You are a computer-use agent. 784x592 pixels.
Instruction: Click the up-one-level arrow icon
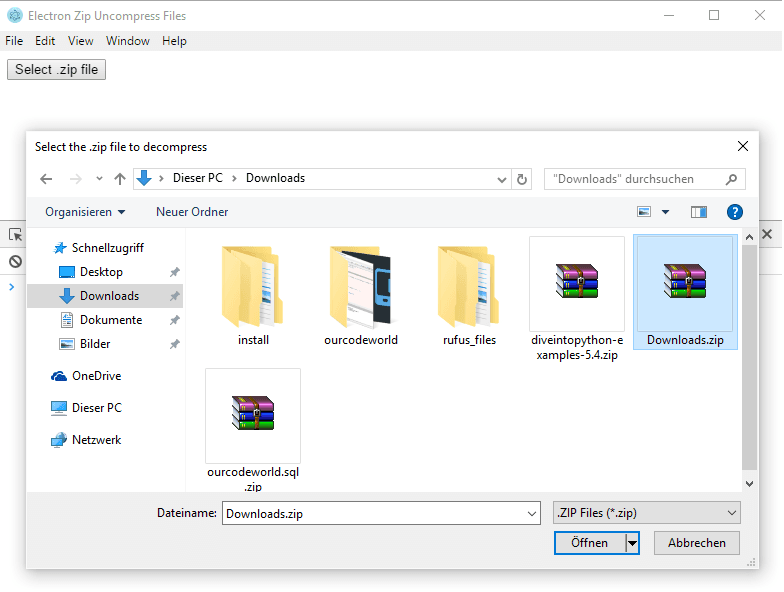pos(120,179)
